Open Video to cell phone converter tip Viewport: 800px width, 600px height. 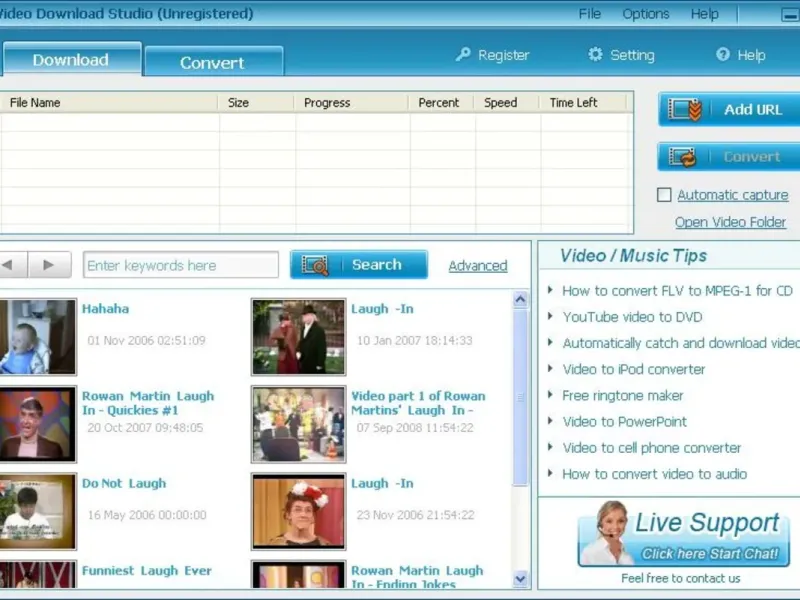tap(652, 448)
